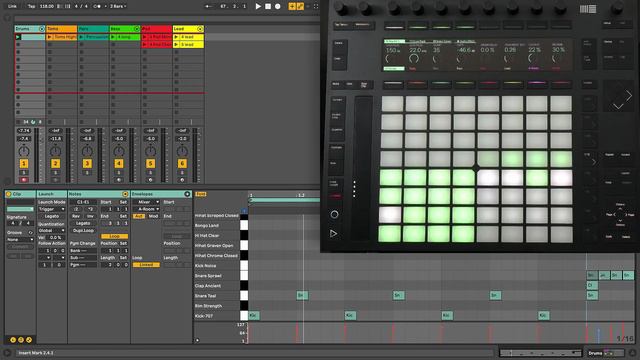The width and height of the screenshot is (640, 360).
Task: Select the Bongo Land drum row
Action: coord(217,225)
